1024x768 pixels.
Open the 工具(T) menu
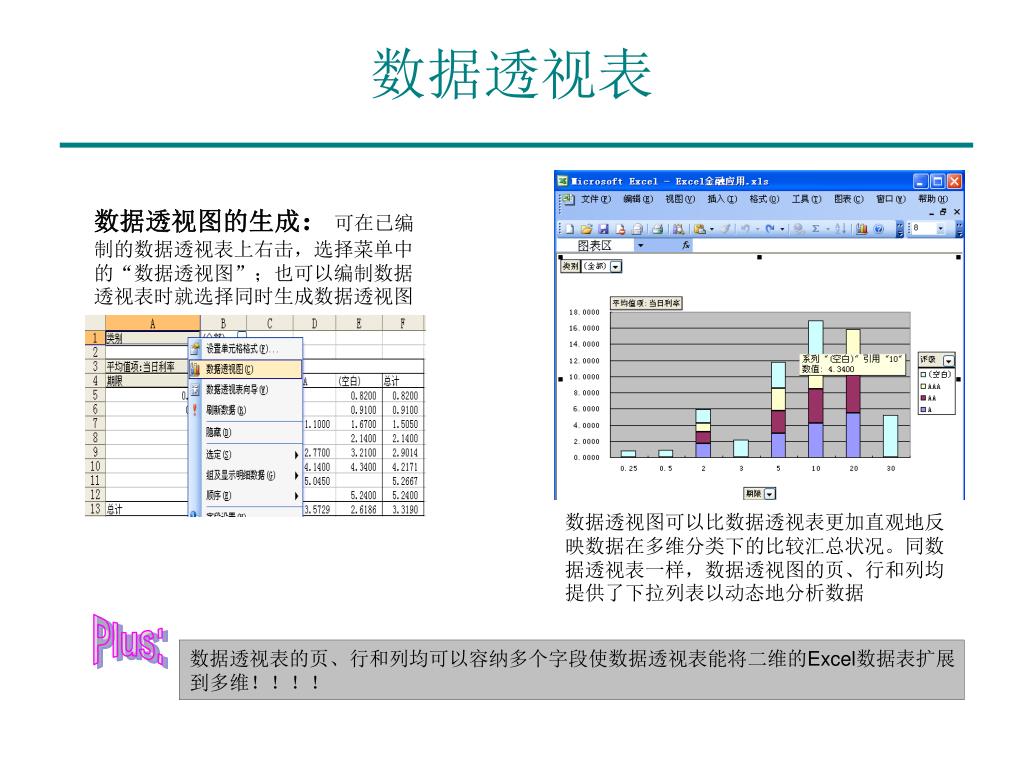(807, 199)
